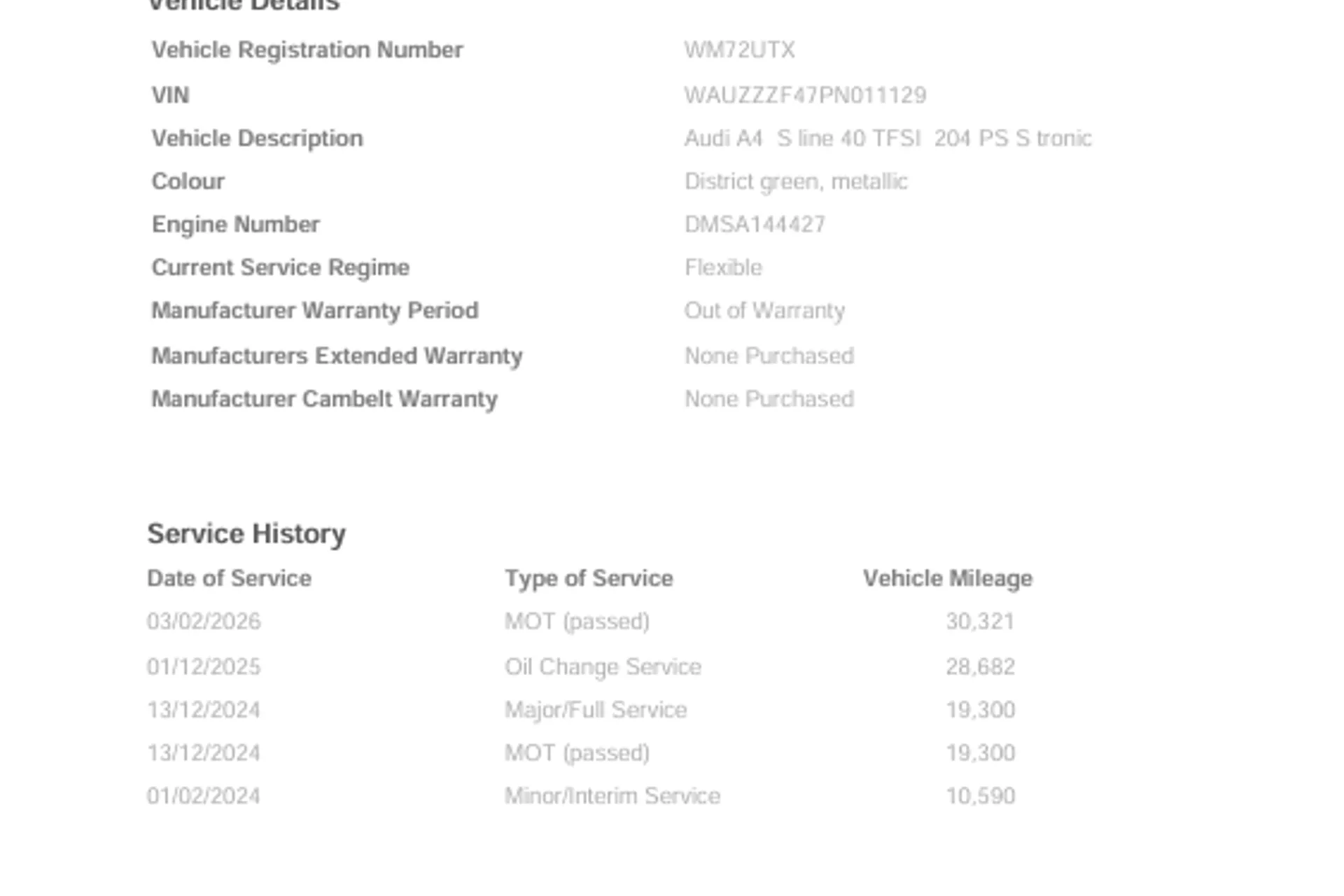Select the 10,590 mileage value

pyautogui.click(x=980, y=797)
